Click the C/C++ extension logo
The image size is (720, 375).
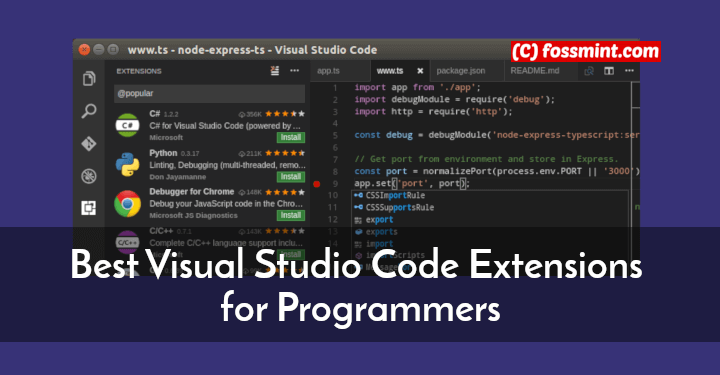pyautogui.click(x=127, y=242)
